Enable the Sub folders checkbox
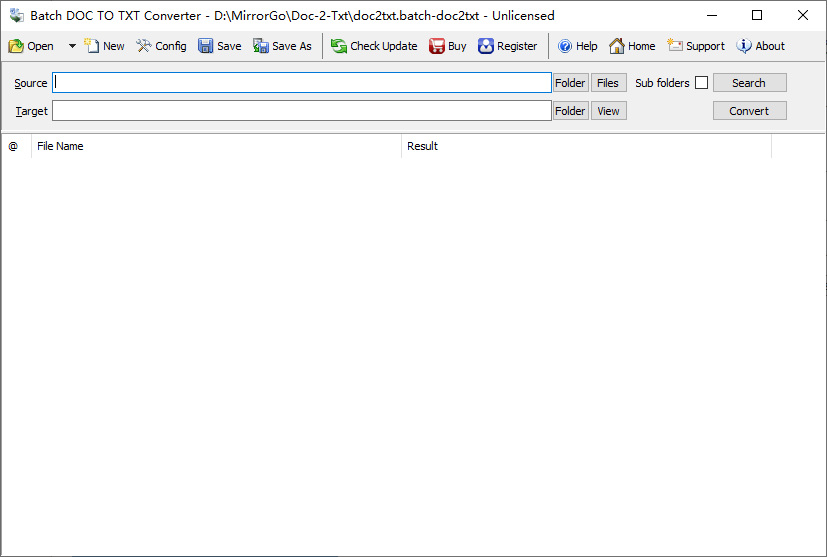 701,83
